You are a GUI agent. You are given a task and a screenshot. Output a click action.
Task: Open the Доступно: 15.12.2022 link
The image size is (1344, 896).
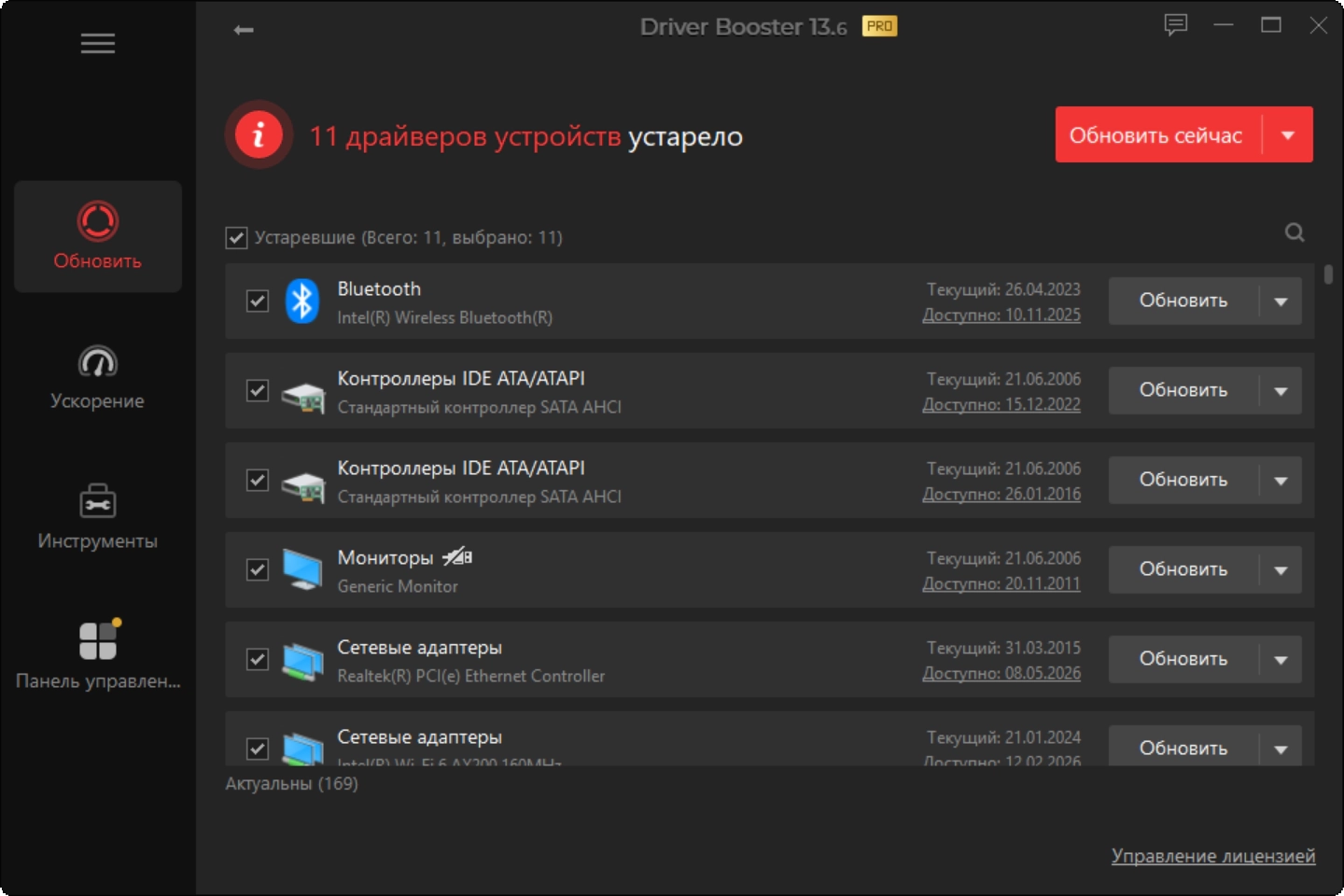point(1001,405)
